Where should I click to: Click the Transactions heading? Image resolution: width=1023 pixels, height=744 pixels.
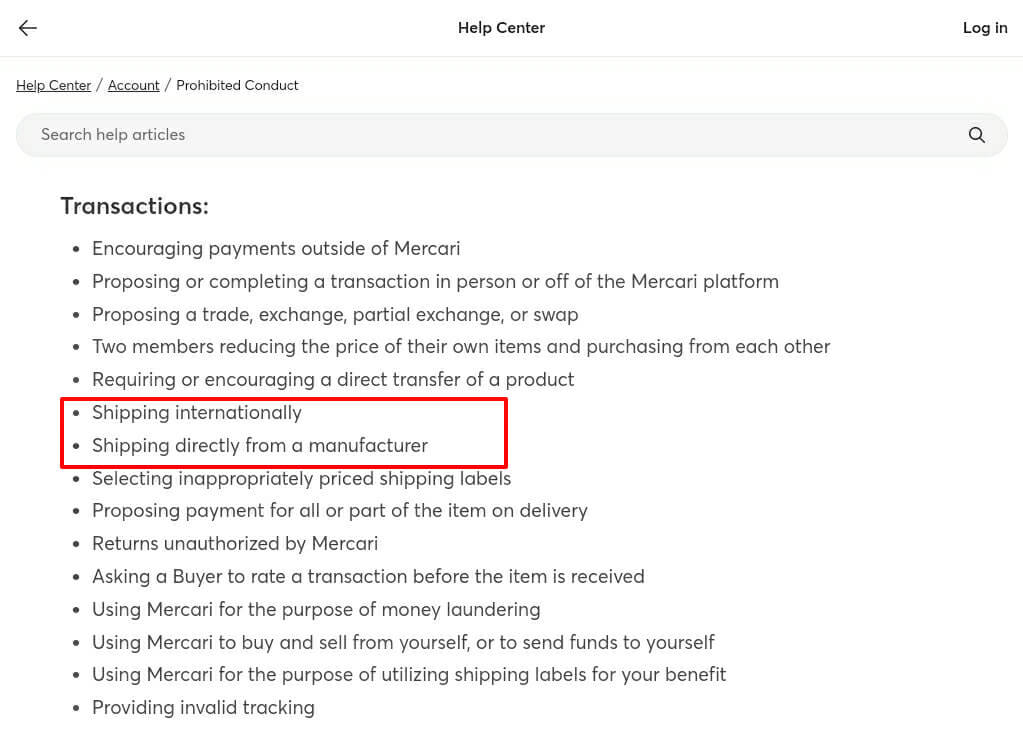(x=134, y=206)
